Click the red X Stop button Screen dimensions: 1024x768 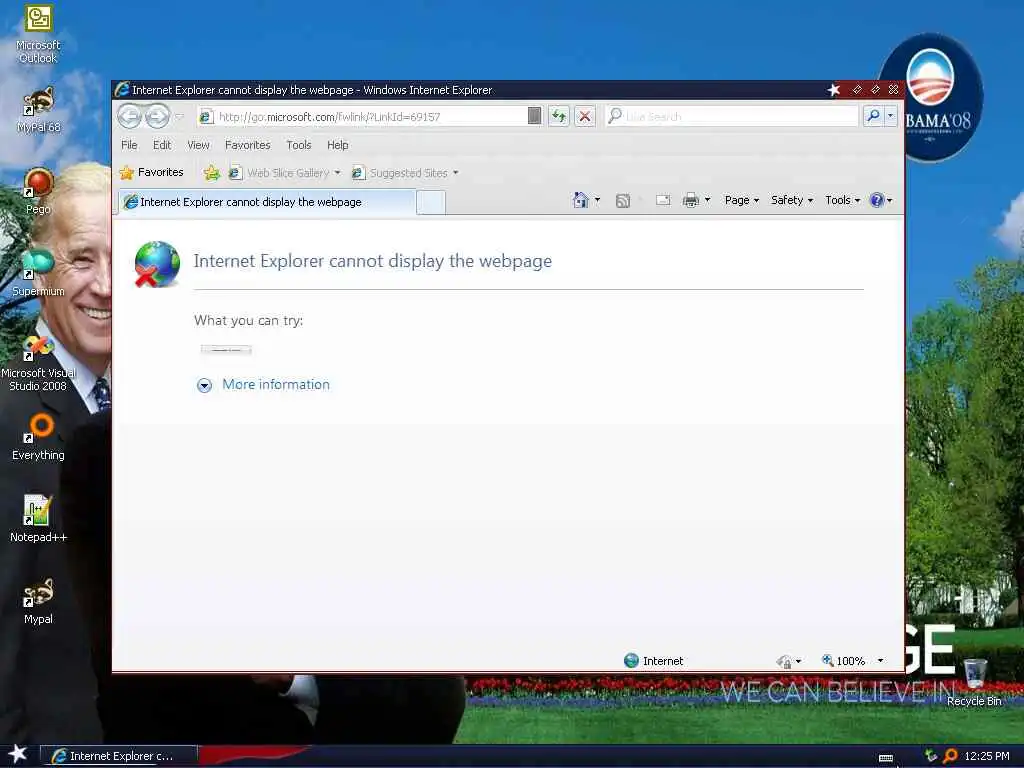pos(584,116)
